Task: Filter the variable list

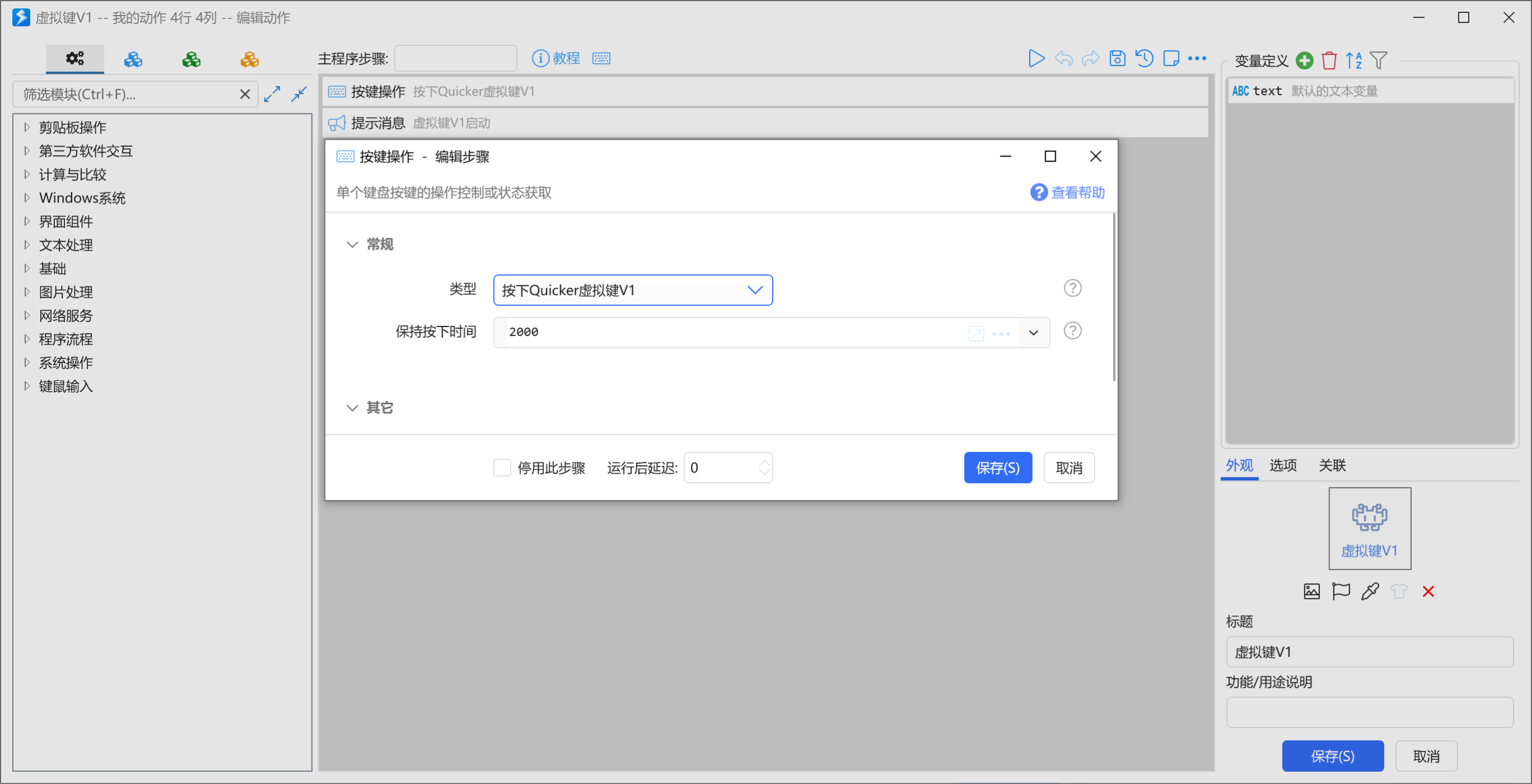Action: coord(1379,60)
